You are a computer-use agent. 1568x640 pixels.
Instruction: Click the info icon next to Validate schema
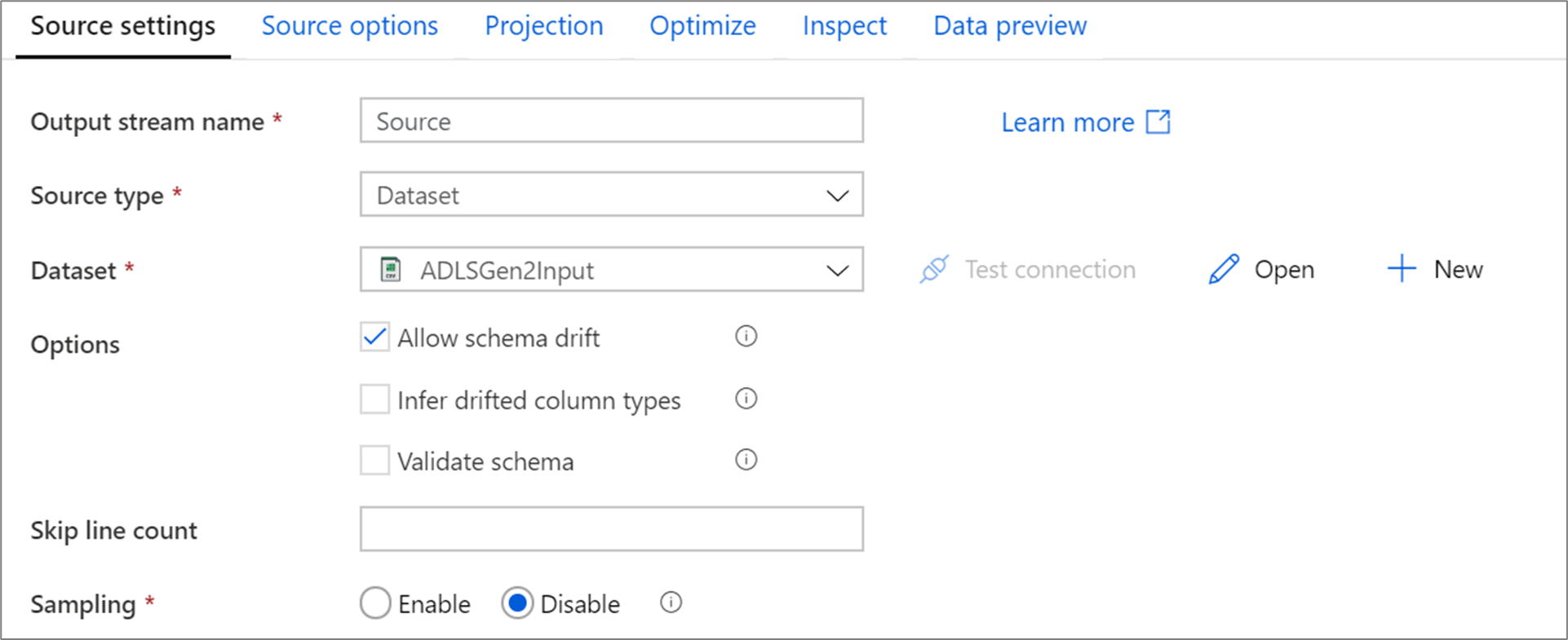point(745,460)
